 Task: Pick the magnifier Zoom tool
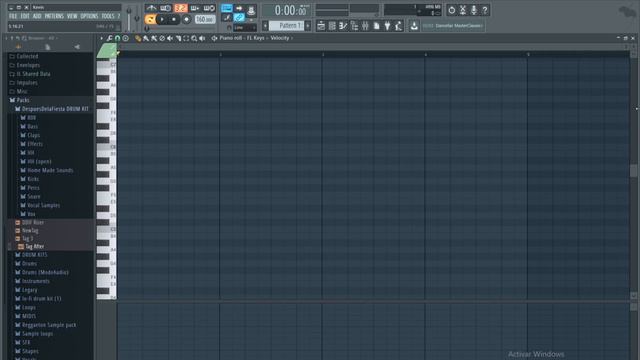(194, 38)
